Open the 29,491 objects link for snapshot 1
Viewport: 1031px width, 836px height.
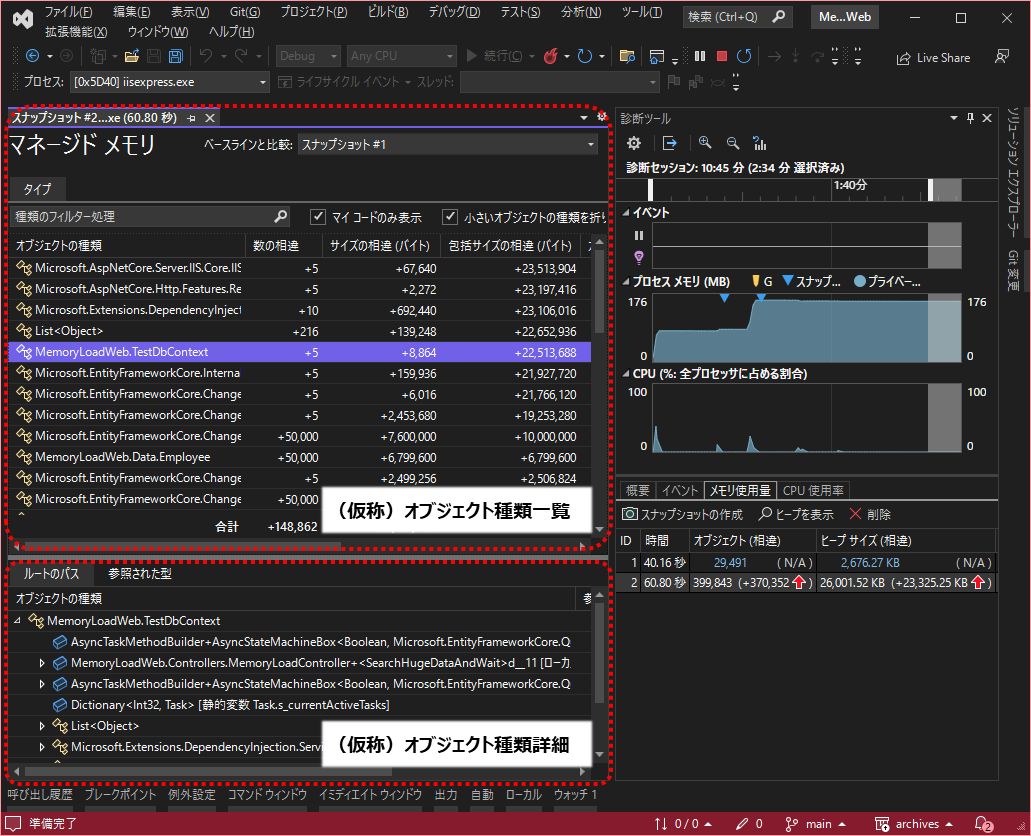730,562
